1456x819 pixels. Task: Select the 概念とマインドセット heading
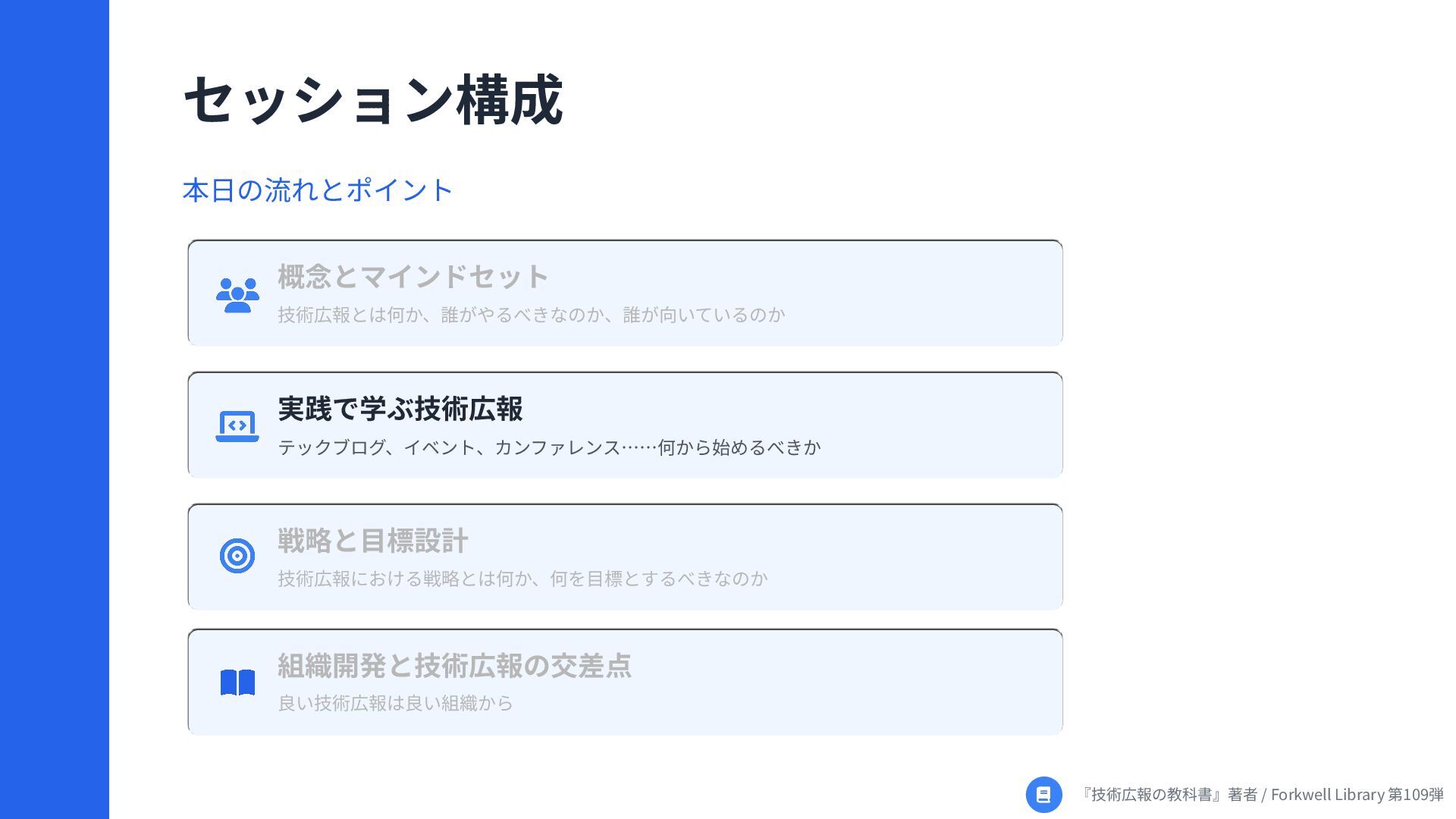[x=413, y=277]
